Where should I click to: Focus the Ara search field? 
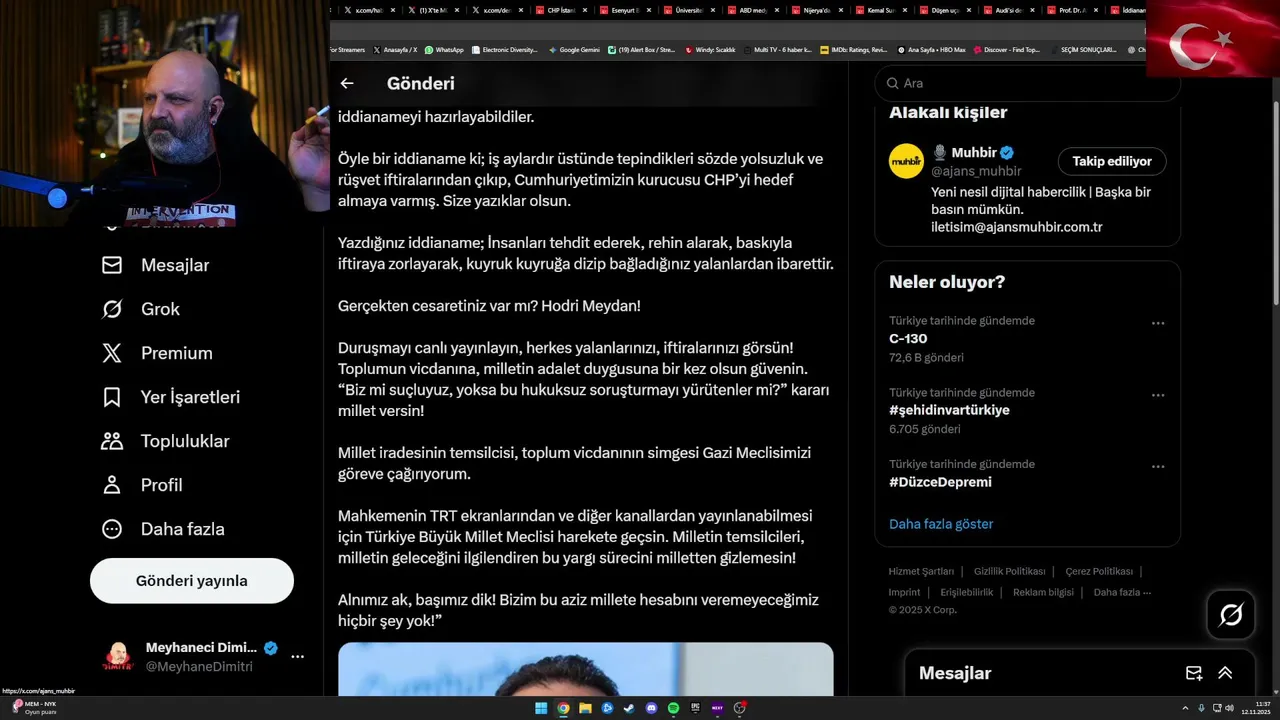1027,84
